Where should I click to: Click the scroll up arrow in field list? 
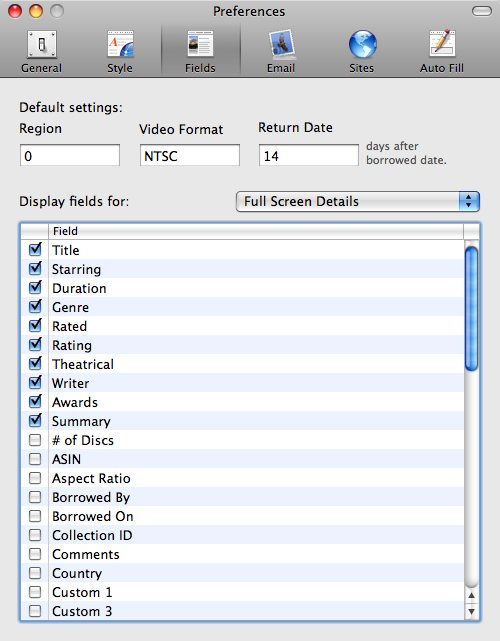pos(471,596)
